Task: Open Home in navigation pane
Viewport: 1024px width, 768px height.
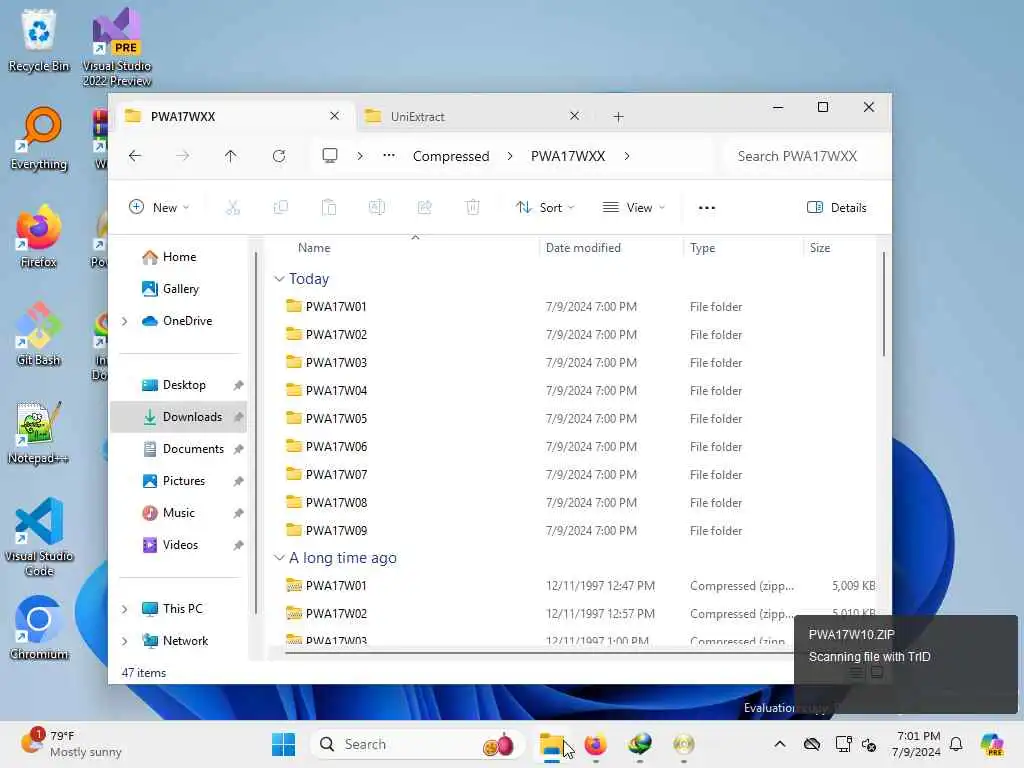Action: (180, 257)
